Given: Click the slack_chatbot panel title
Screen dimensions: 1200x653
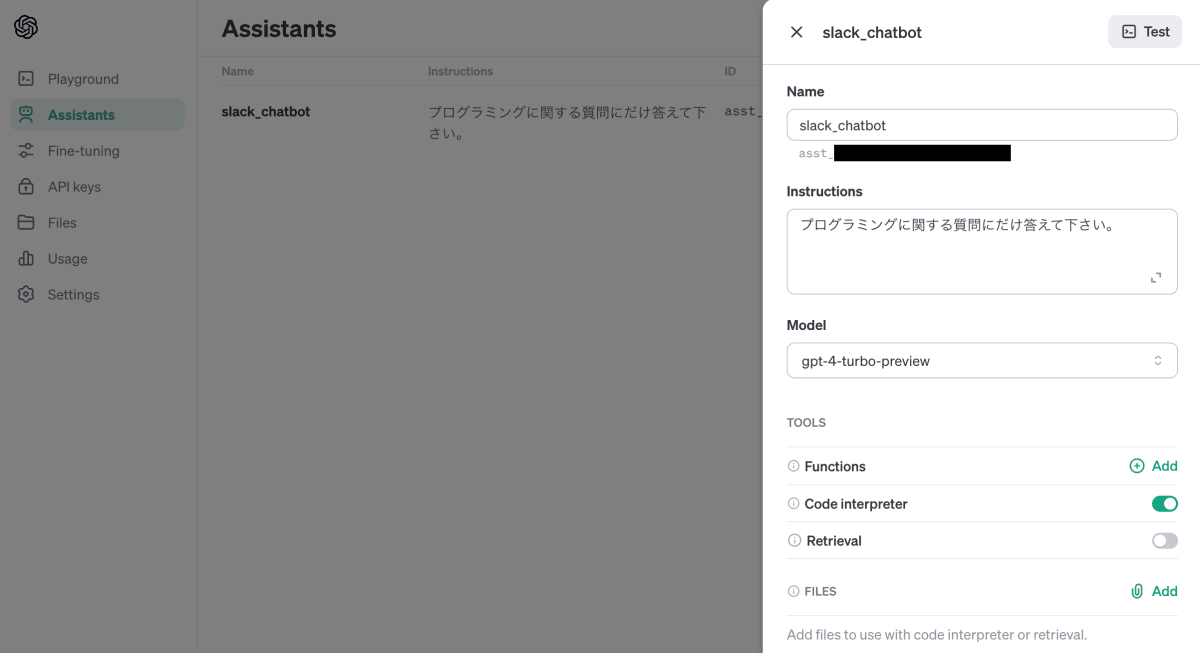Looking at the screenshot, I should tap(872, 32).
